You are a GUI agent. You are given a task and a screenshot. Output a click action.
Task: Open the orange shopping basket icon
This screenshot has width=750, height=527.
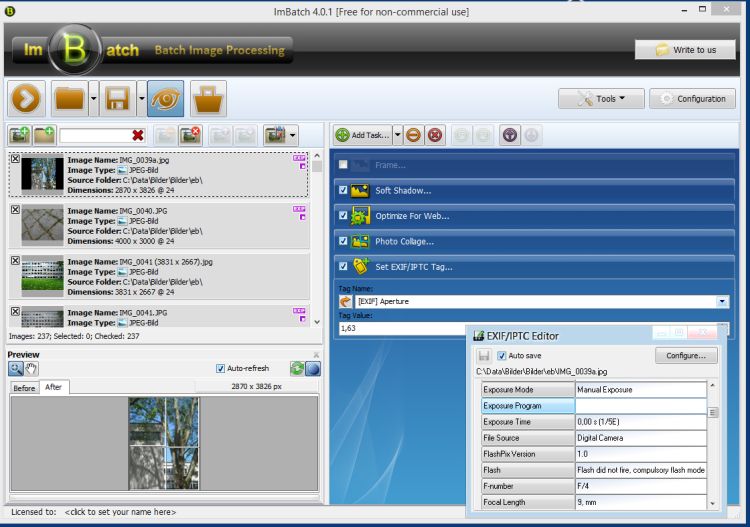coord(208,99)
